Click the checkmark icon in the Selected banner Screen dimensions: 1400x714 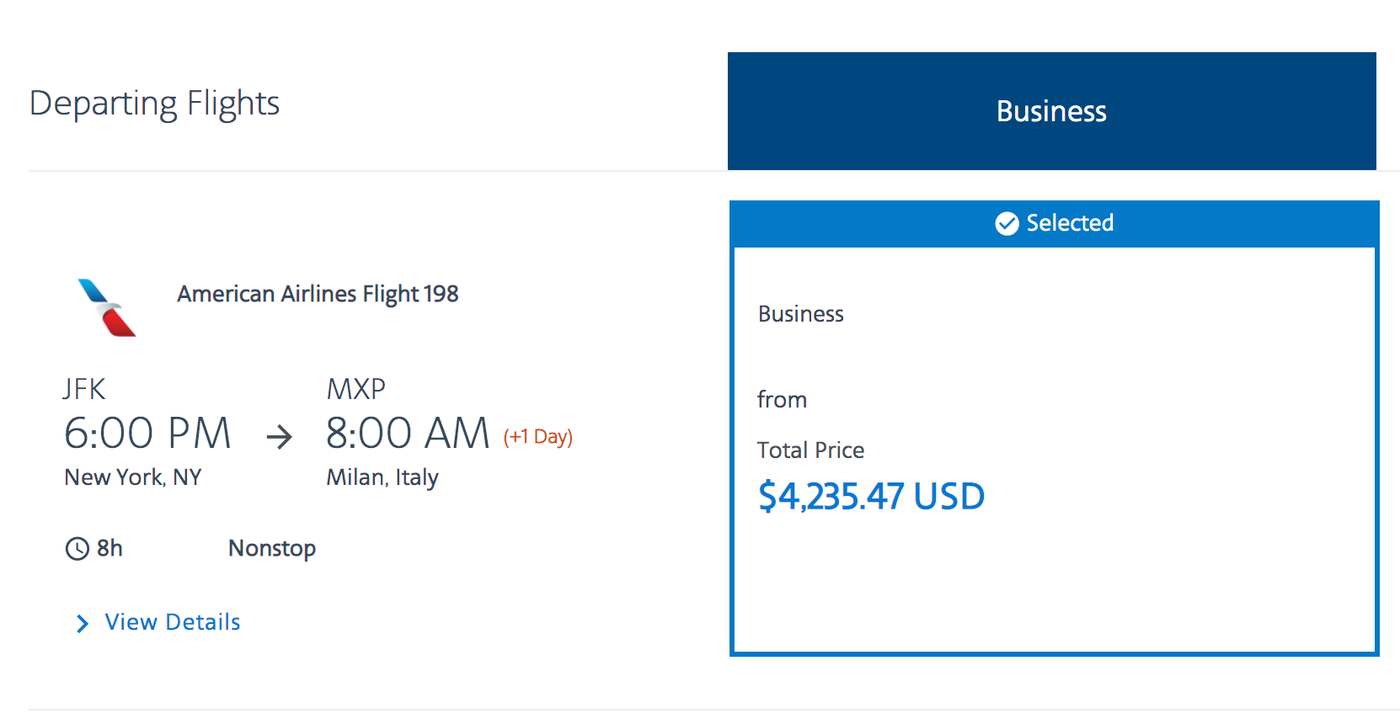click(1007, 224)
